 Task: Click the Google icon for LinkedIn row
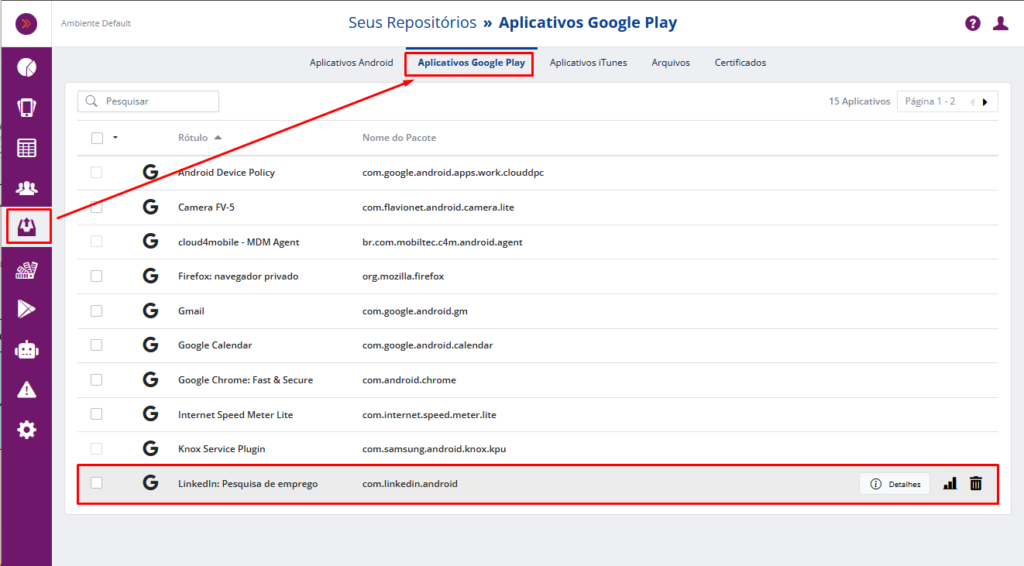pyautogui.click(x=150, y=483)
